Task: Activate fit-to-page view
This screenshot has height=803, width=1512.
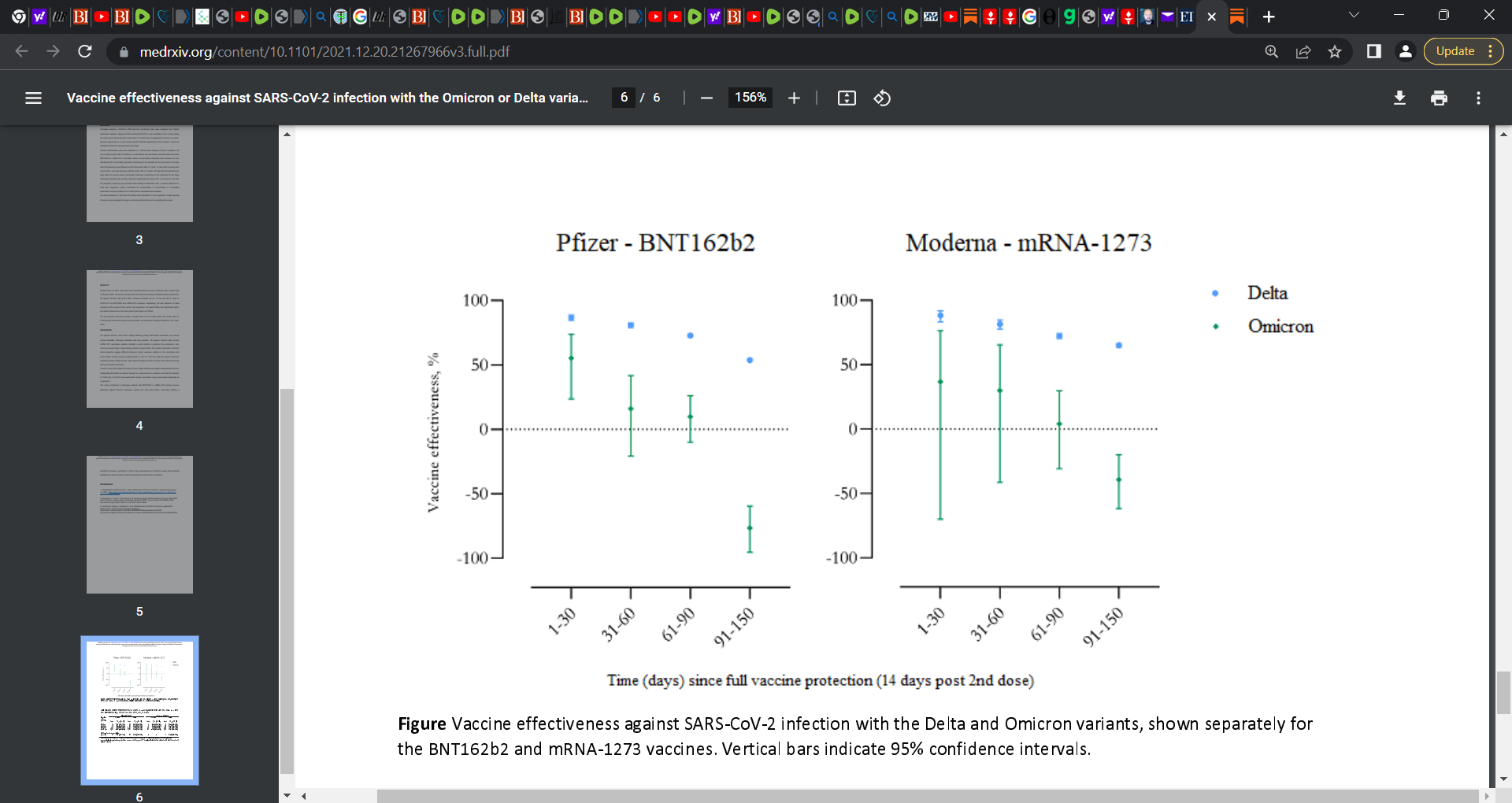Action: [846, 98]
